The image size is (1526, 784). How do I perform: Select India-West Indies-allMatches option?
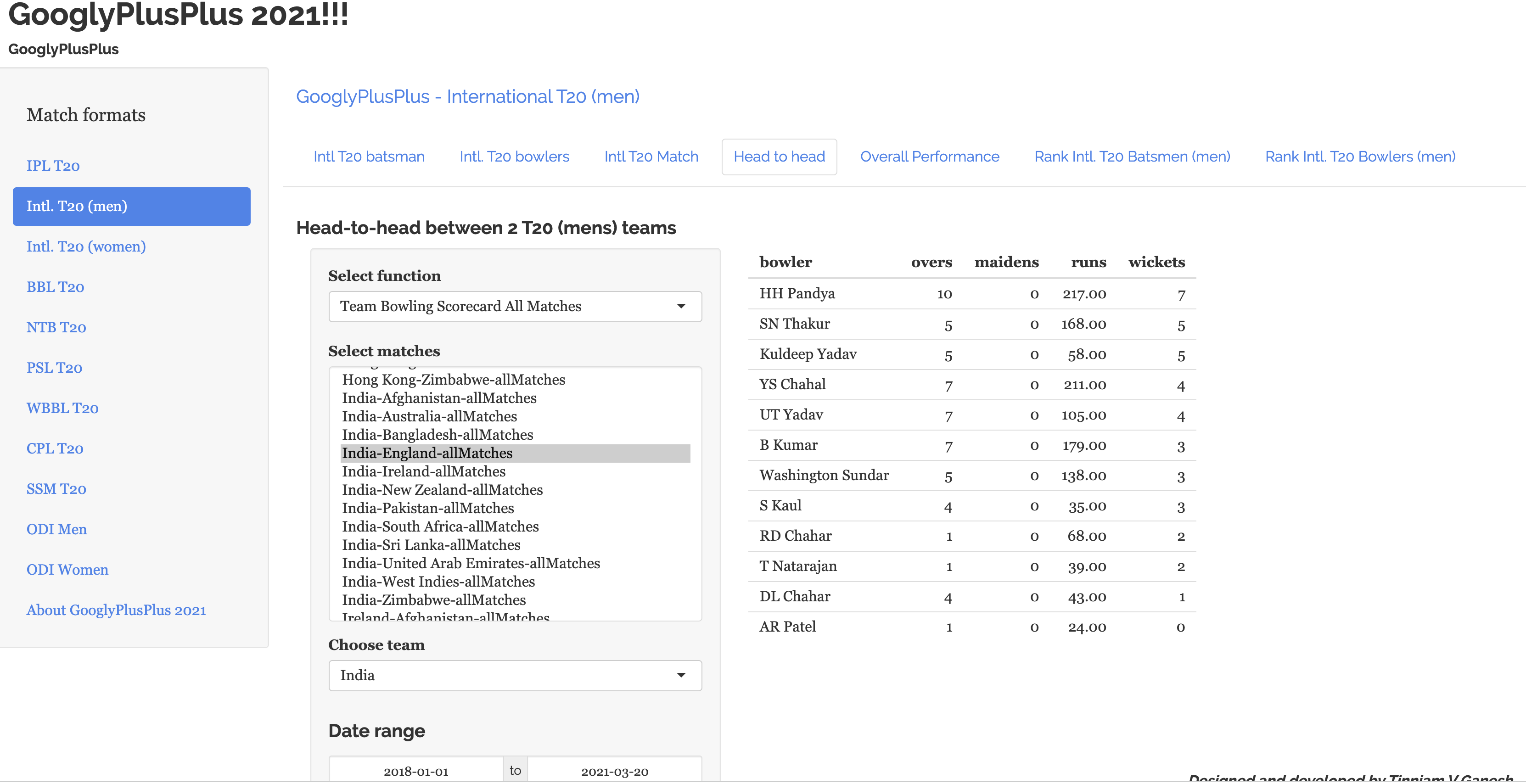[x=438, y=582]
